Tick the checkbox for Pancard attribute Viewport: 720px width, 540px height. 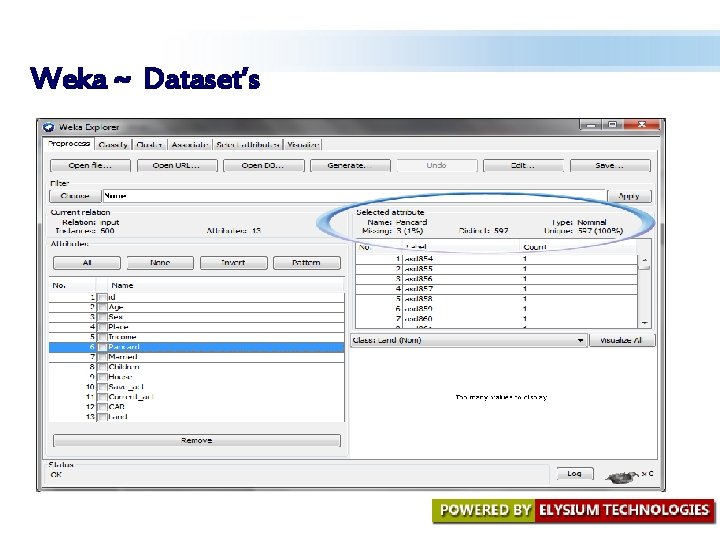coord(102,347)
